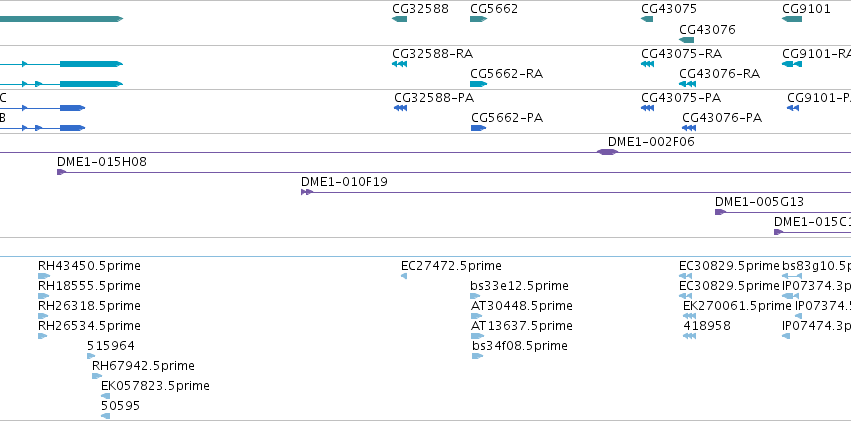Viewport: 851px width, 421px height.
Task: Click the bs33e12.5prime EST arrow
Action: (x=475, y=296)
